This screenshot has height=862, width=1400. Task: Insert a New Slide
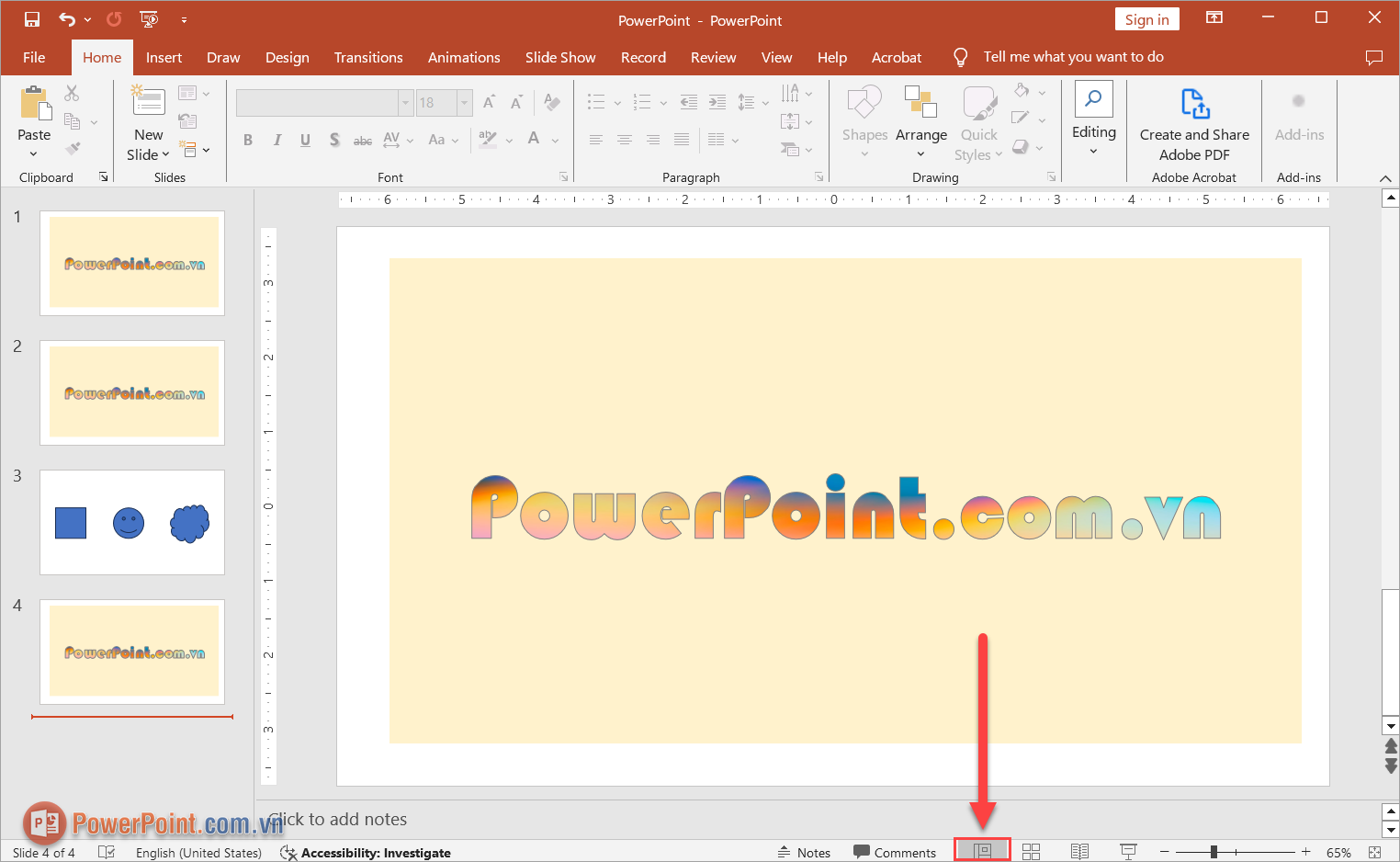click(148, 99)
